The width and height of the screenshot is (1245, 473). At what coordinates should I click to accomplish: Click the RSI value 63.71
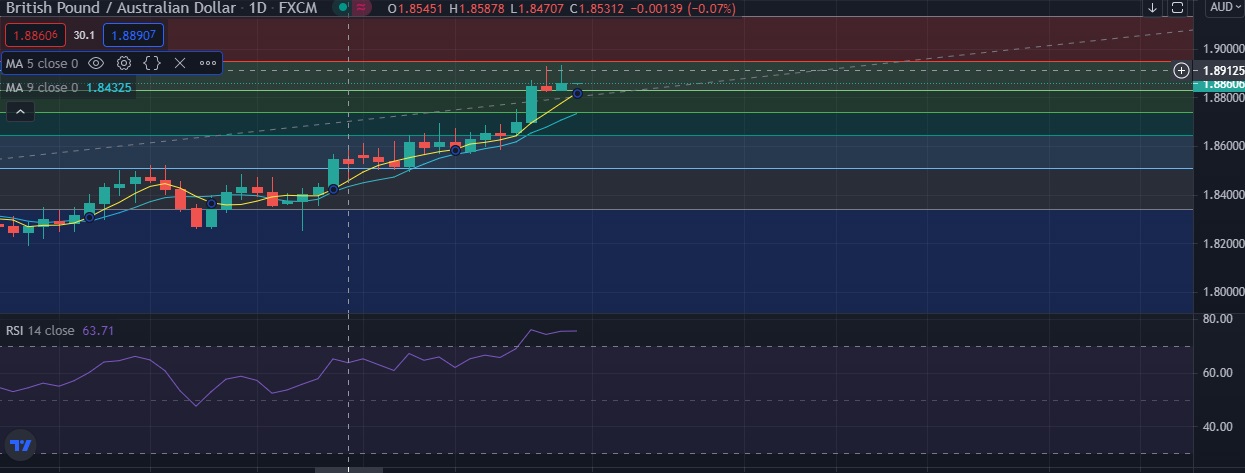[100, 330]
